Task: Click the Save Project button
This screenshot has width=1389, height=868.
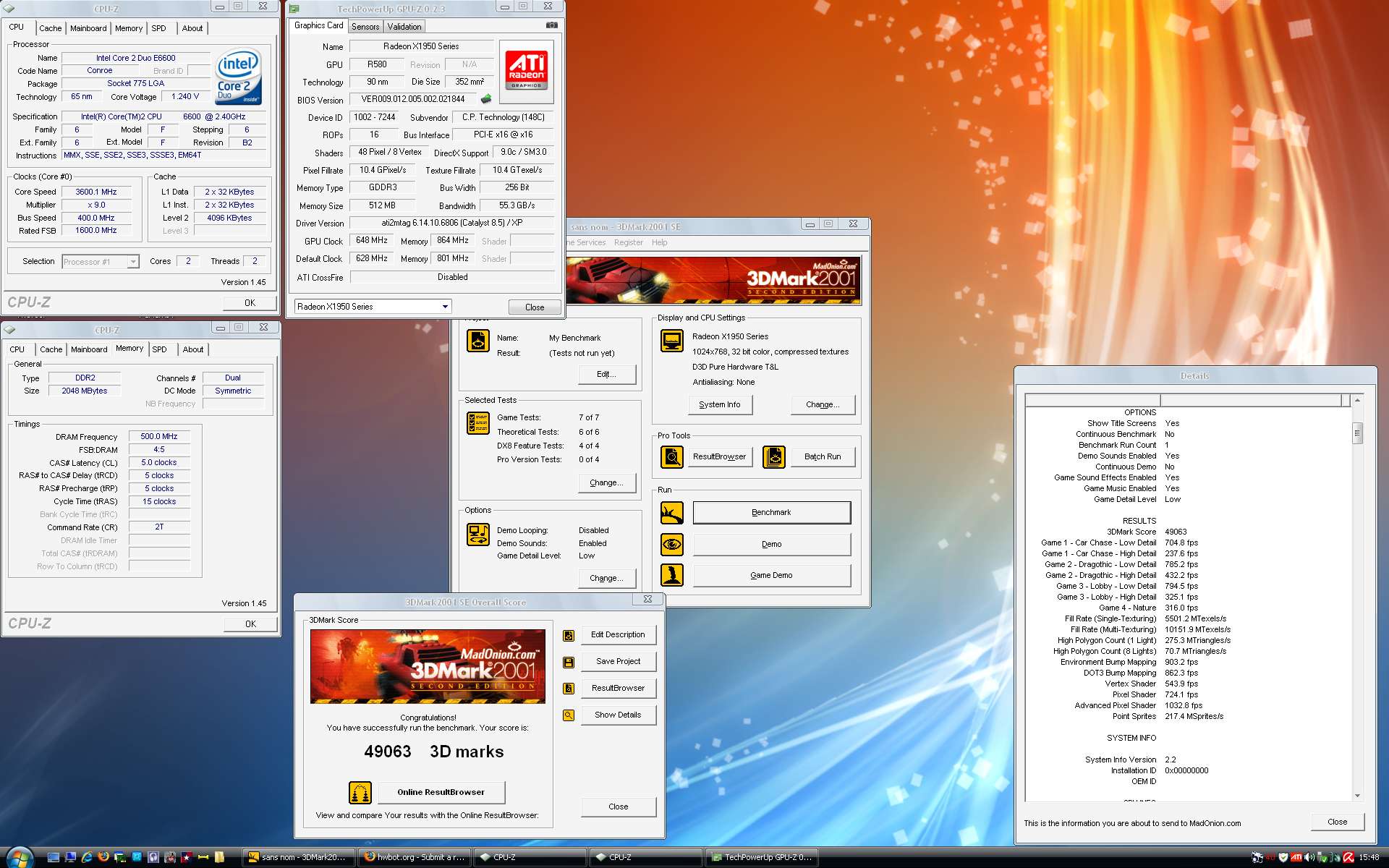Action: [x=618, y=661]
